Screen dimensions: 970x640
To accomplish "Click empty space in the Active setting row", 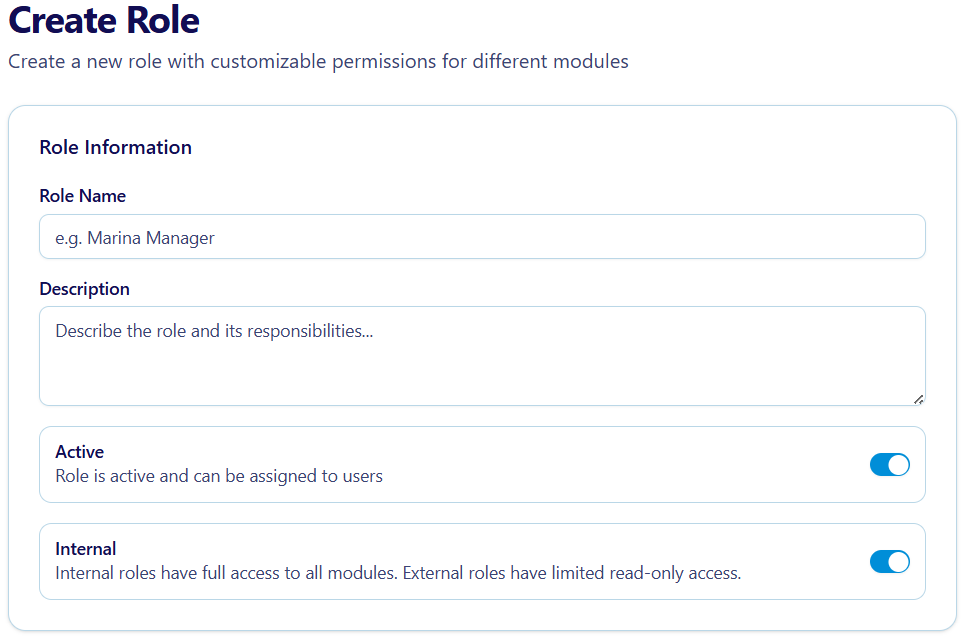I will click(x=620, y=465).
